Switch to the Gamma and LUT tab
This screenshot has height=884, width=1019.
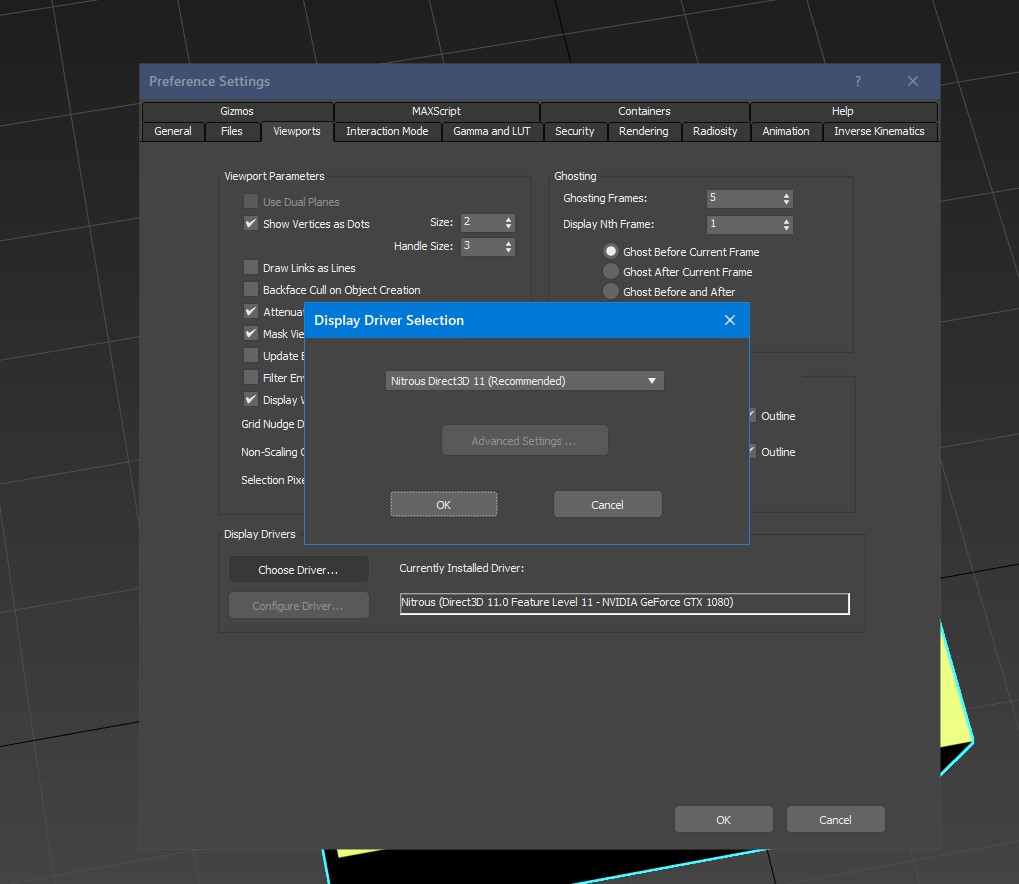point(491,131)
